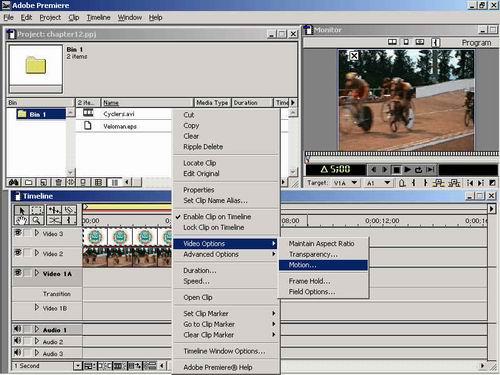
Task: Click the Stop button in Monitor
Action: pos(396,170)
